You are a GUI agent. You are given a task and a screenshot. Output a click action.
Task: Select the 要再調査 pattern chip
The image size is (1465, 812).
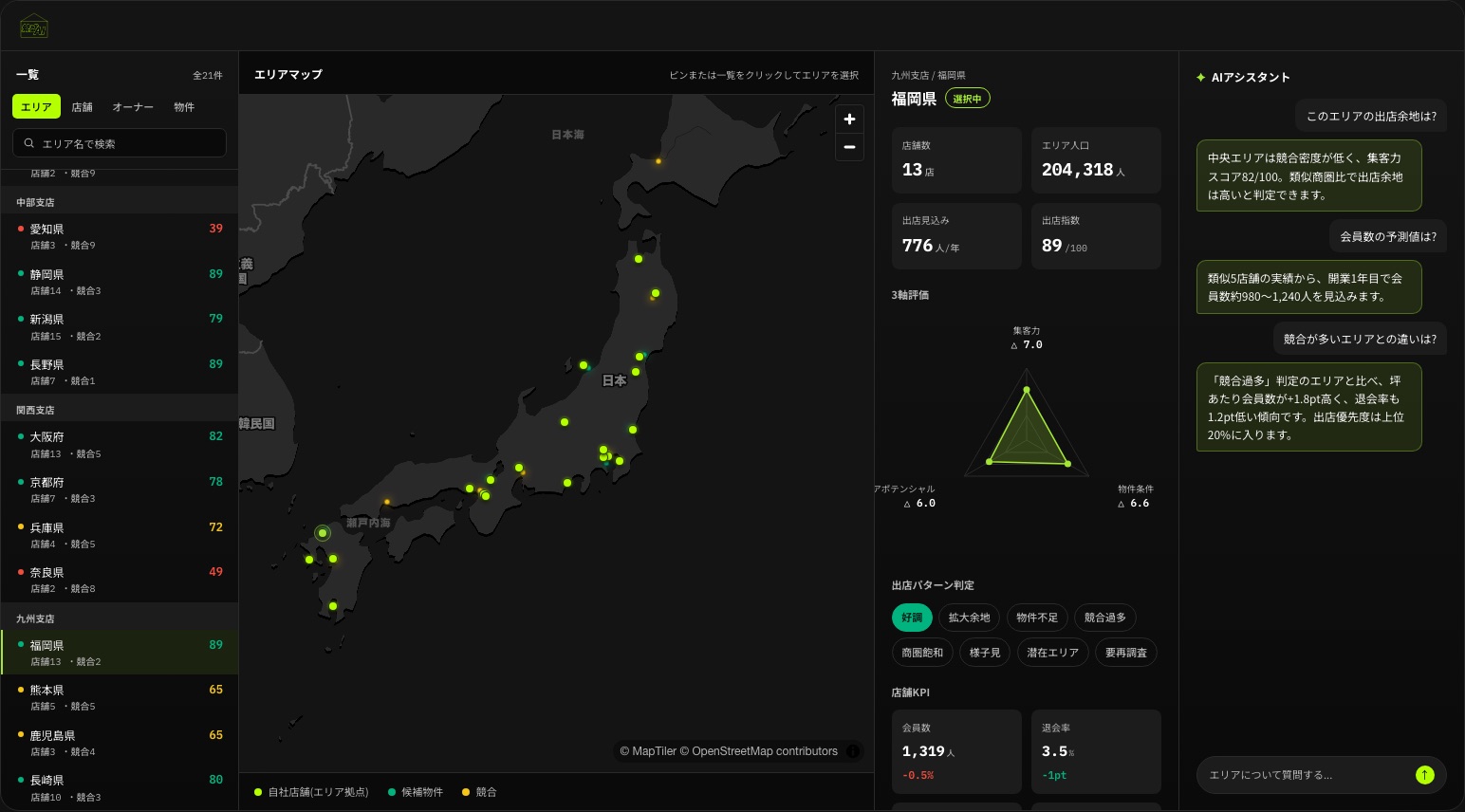pyautogui.click(x=1126, y=653)
